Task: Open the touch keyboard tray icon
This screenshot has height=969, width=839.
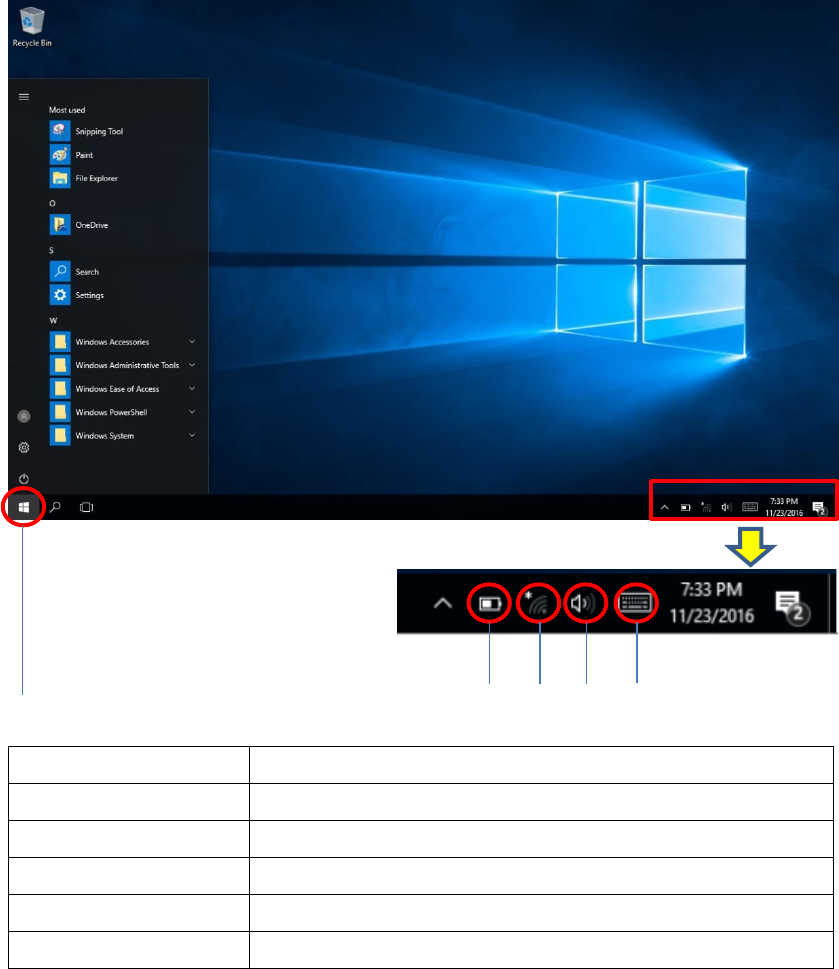Action: (750, 507)
